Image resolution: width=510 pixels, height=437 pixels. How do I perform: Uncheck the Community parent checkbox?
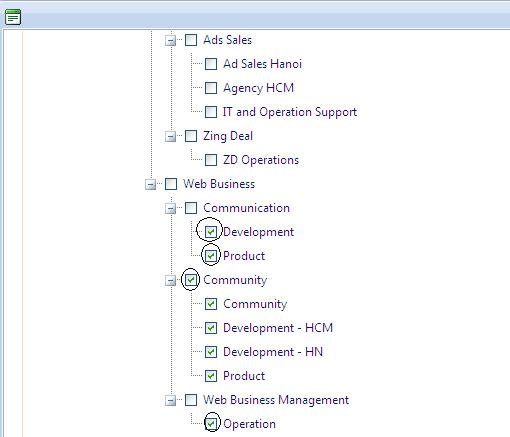(x=191, y=280)
